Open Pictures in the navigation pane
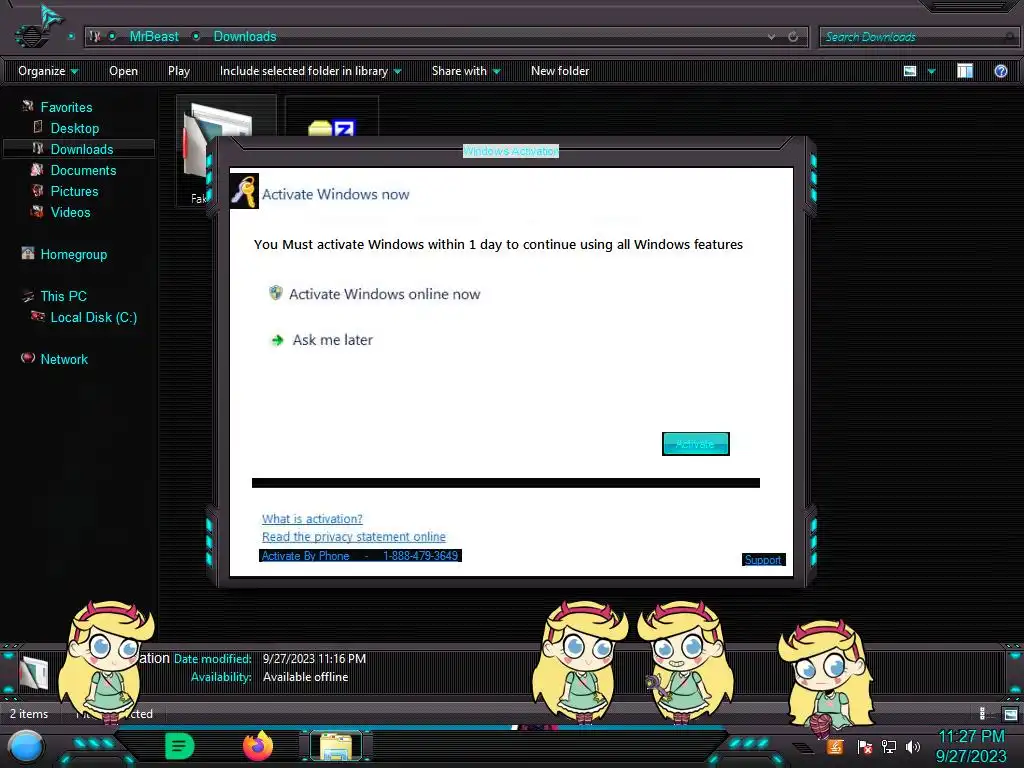The width and height of the screenshot is (1024, 768). pyautogui.click(x=74, y=191)
